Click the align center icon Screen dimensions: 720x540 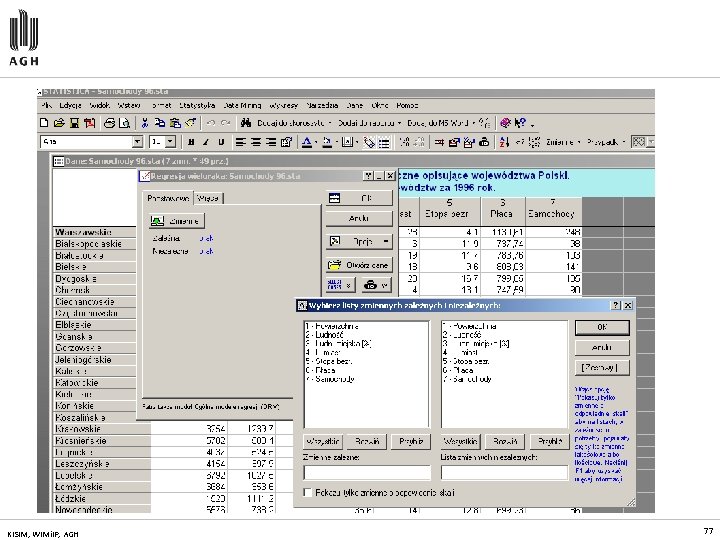[256, 142]
